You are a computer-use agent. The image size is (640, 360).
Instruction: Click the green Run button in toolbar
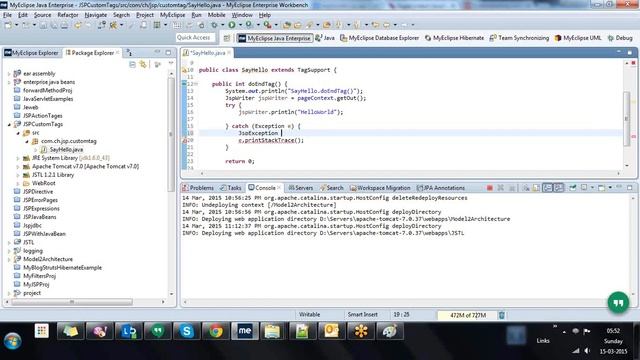pyautogui.click(x=232, y=25)
